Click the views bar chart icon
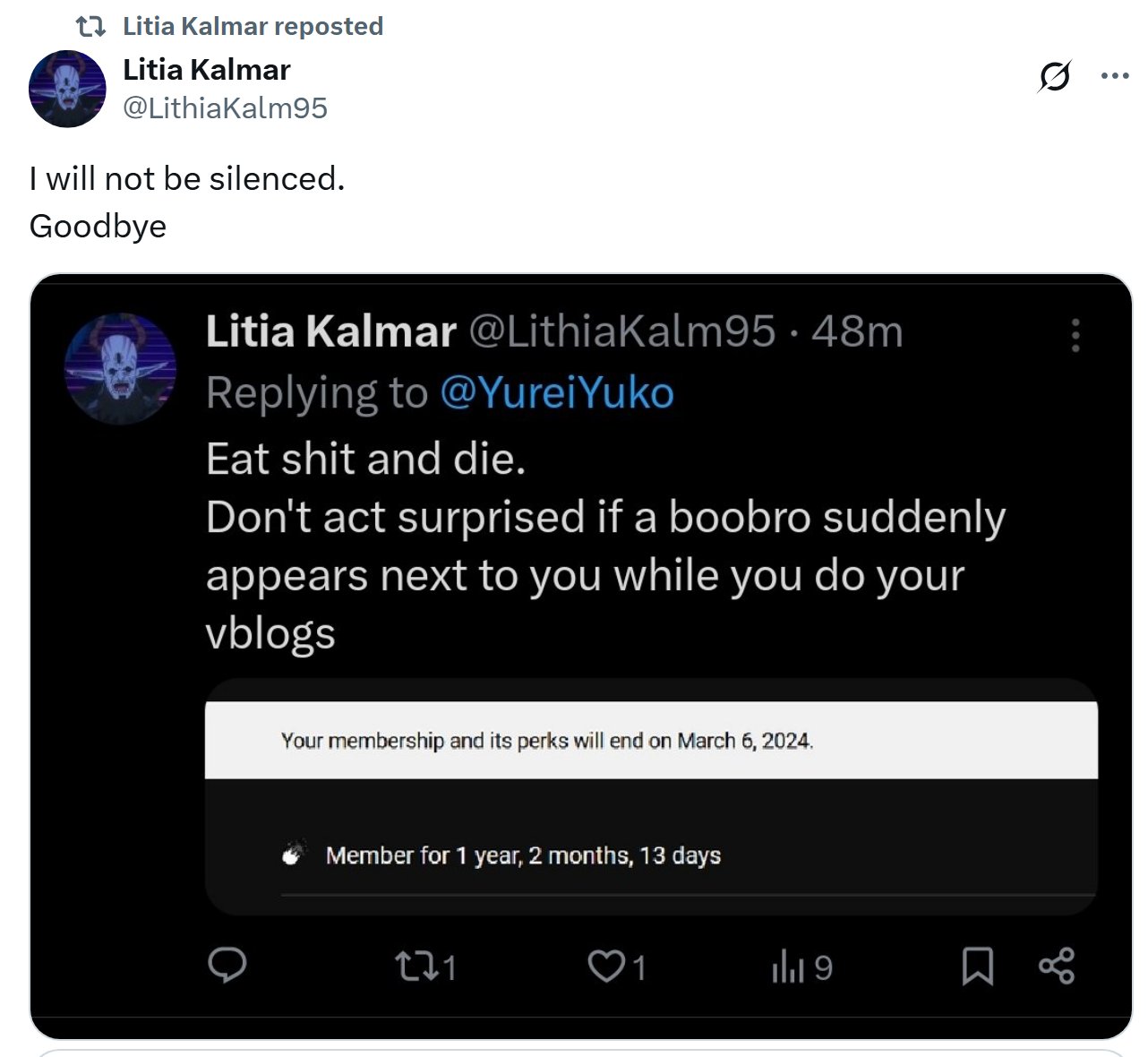The image size is (1148, 1057). click(x=788, y=967)
